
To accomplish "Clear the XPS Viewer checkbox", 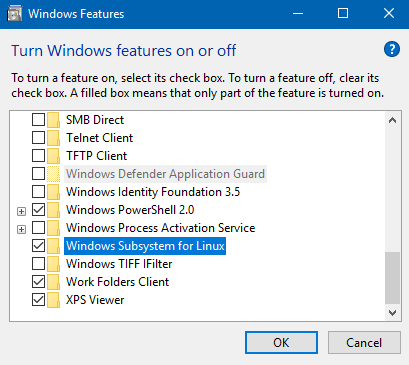I will 38,299.
